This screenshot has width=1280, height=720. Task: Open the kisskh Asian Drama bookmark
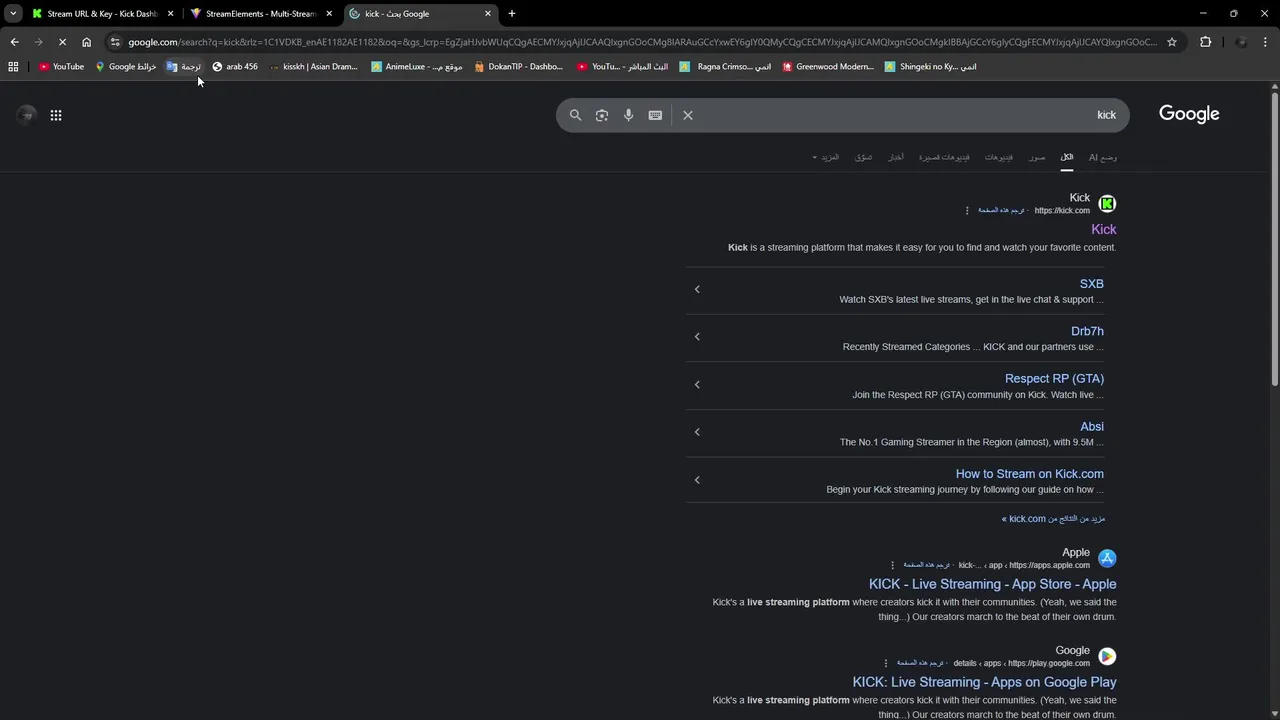coord(314,67)
